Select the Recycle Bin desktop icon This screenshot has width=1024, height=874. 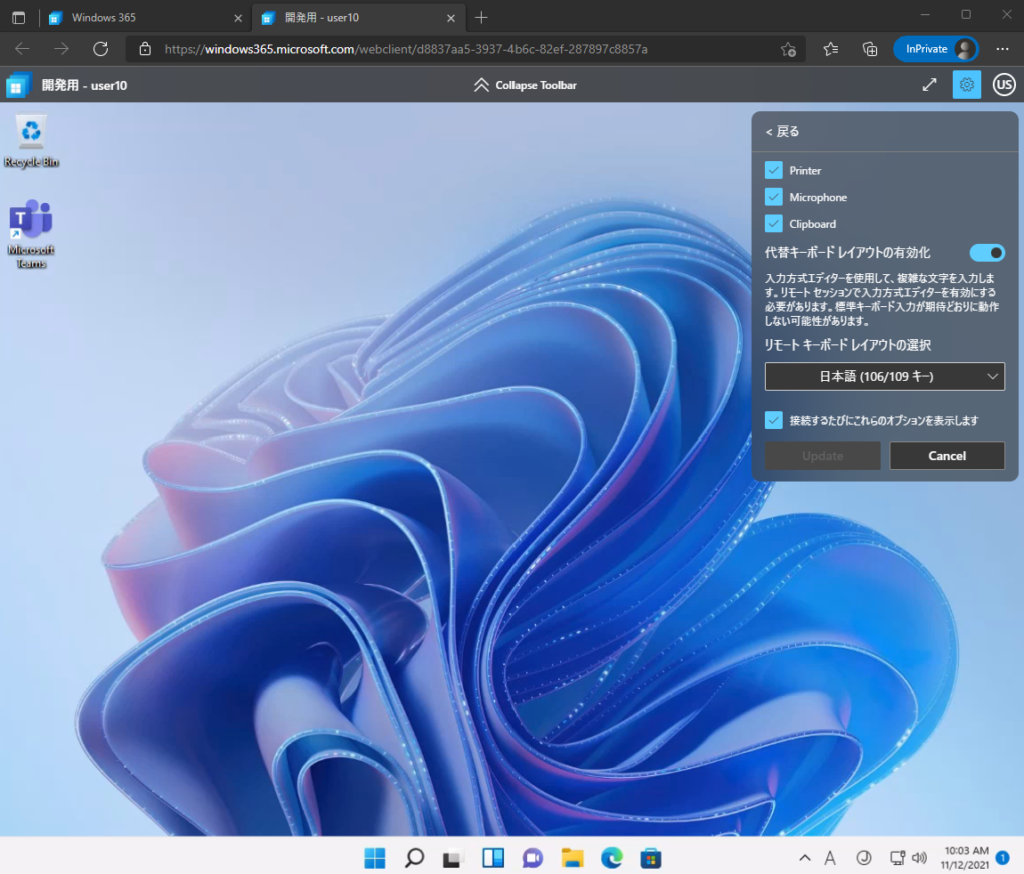coord(31,142)
